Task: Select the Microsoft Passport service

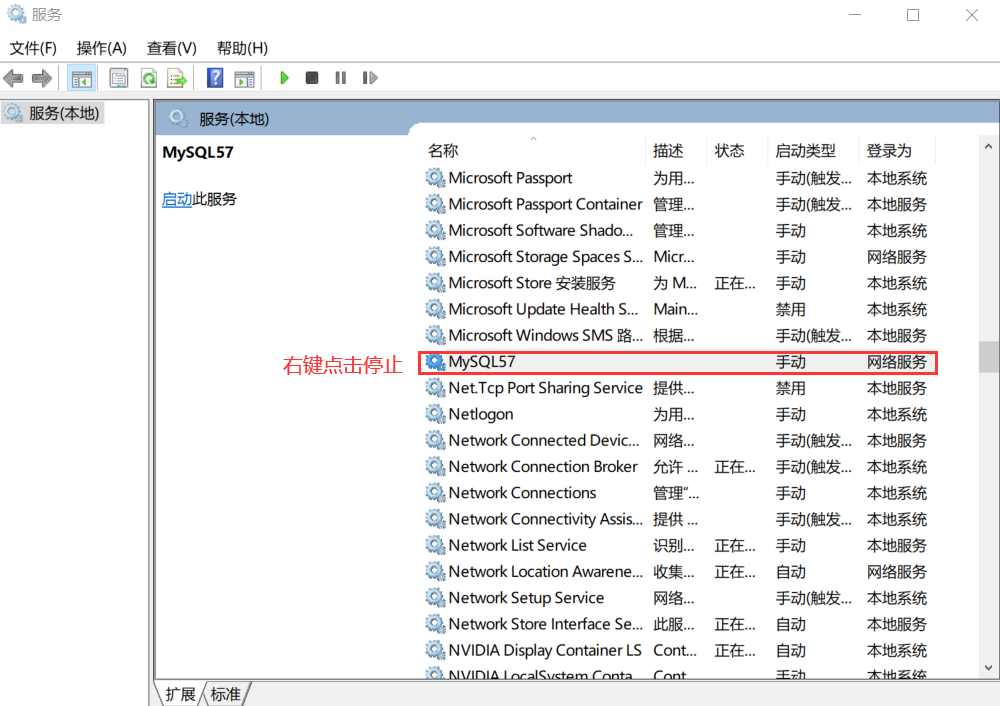Action: click(x=678, y=178)
